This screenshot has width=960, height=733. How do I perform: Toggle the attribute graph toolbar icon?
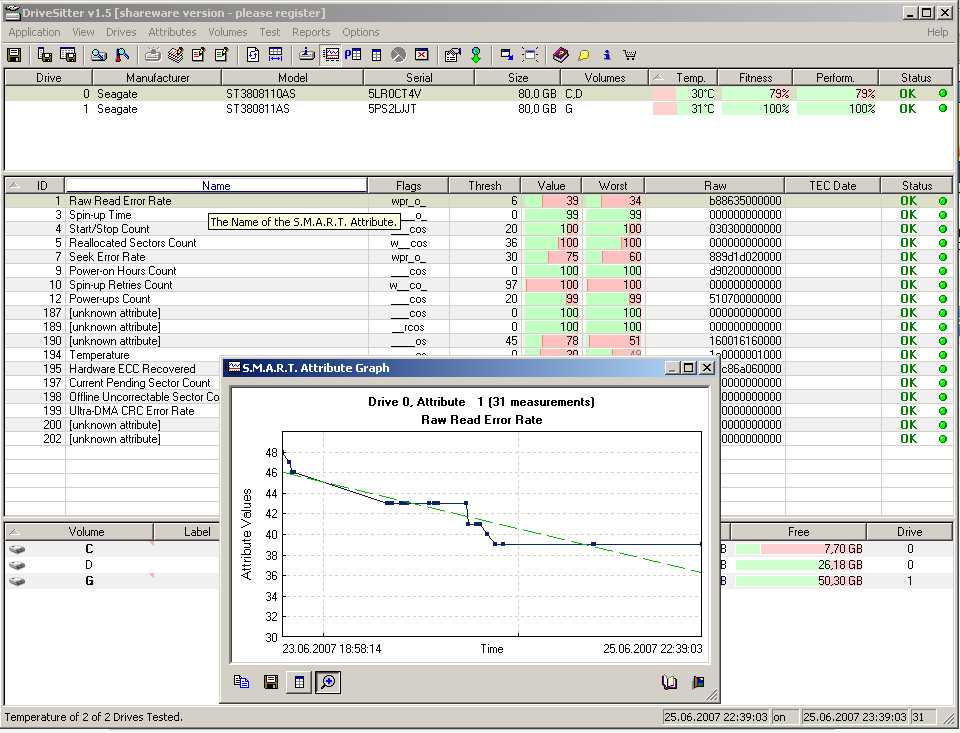tap(331, 55)
